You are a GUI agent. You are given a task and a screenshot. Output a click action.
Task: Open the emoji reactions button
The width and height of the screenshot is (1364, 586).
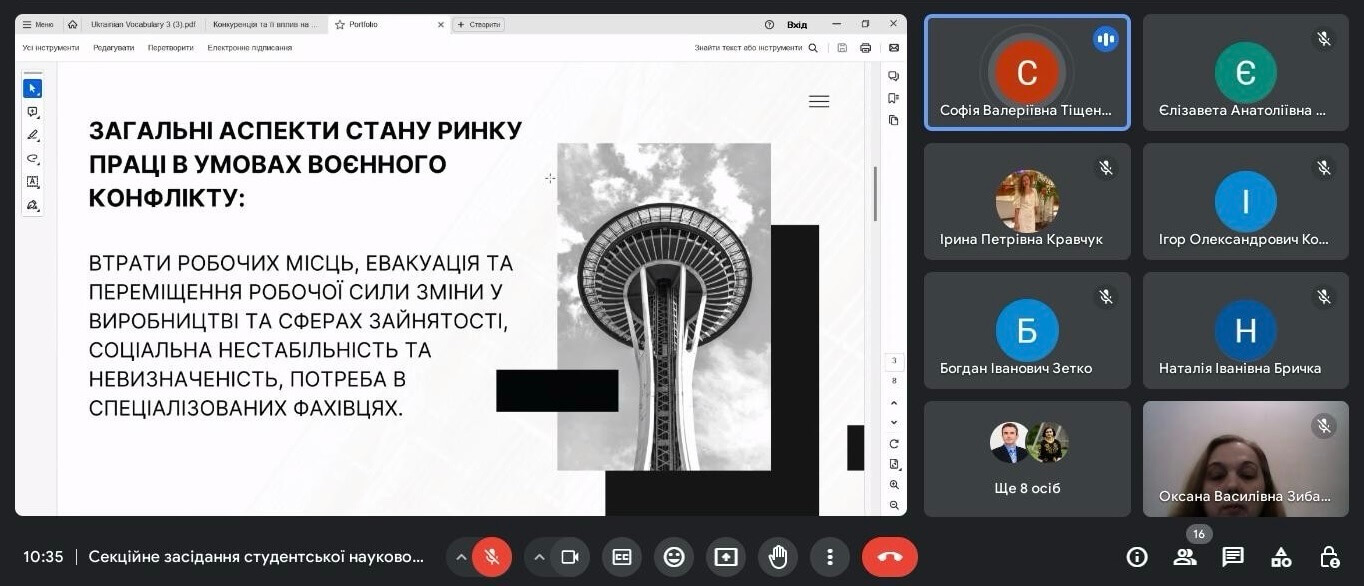tap(674, 557)
